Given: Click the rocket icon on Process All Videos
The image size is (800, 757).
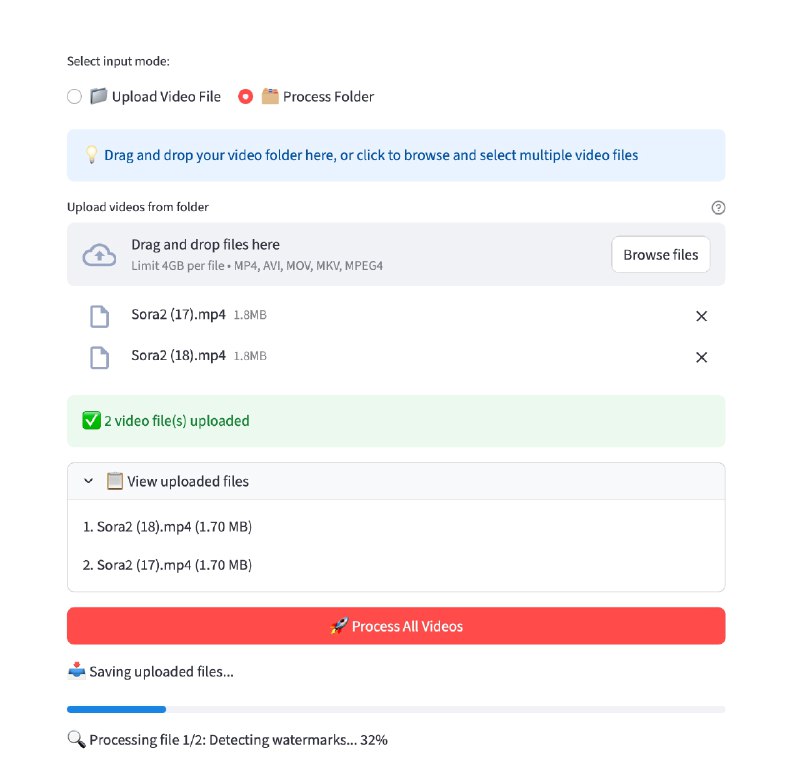Looking at the screenshot, I should point(337,625).
